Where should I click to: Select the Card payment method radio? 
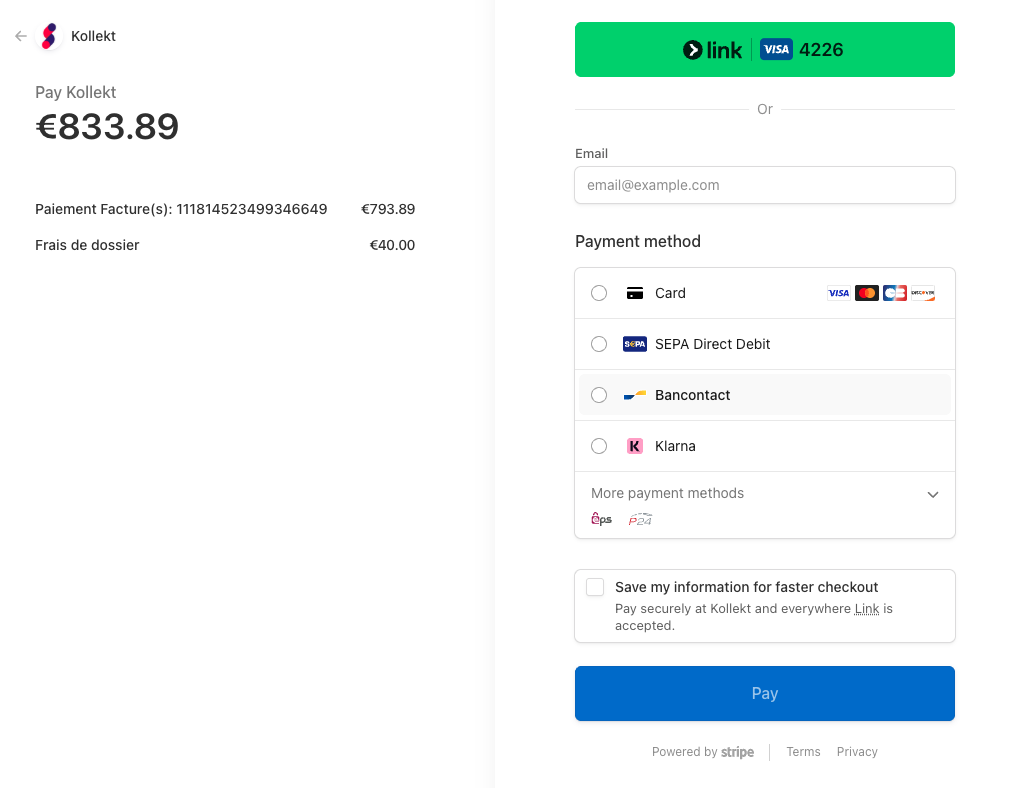(x=598, y=293)
